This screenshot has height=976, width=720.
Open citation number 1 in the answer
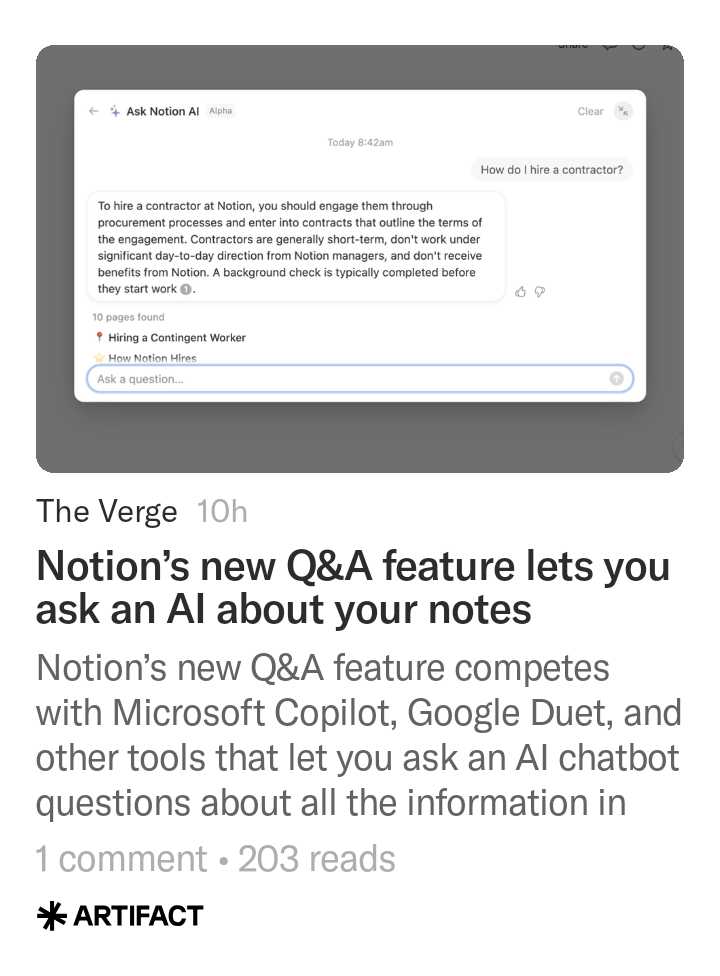186,290
